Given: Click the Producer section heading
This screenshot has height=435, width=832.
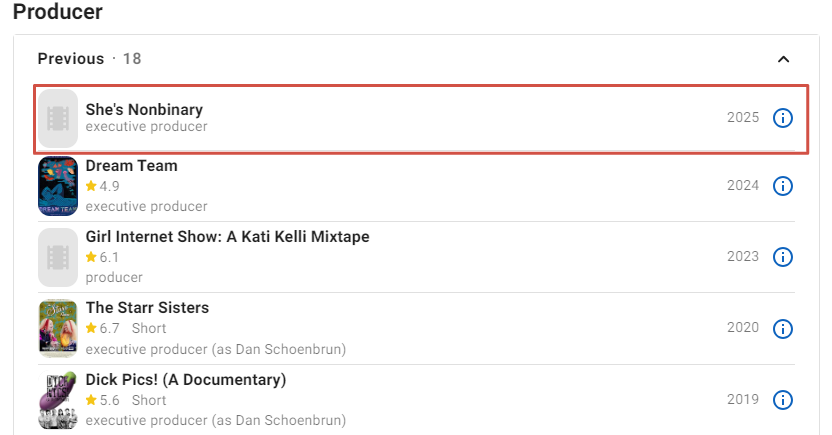Looking at the screenshot, I should pyautogui.click(x=57, y=13).
